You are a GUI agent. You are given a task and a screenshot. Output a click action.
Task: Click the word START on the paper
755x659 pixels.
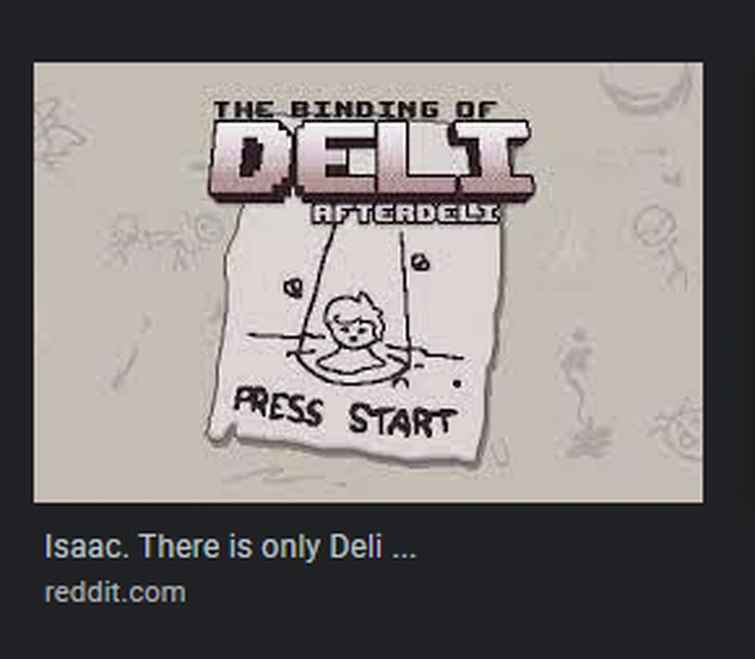(401, 419)
